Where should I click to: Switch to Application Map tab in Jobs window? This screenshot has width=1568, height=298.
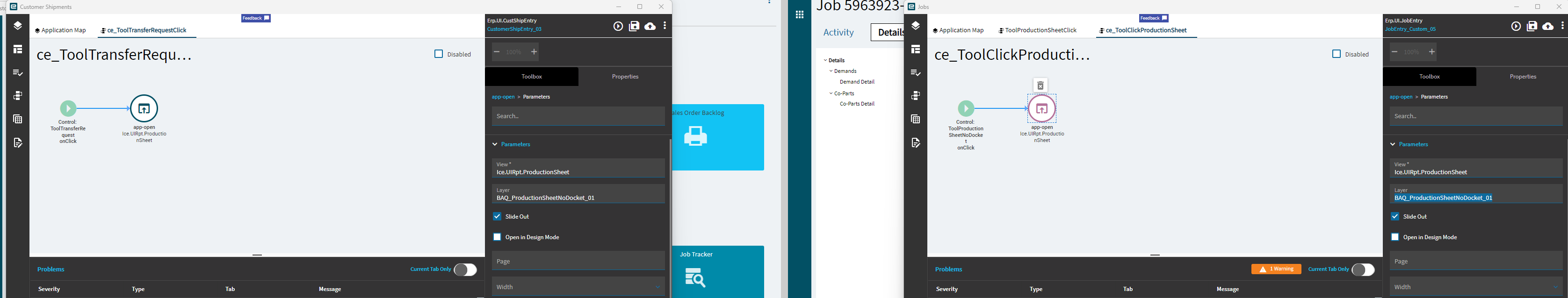(958, 30)
